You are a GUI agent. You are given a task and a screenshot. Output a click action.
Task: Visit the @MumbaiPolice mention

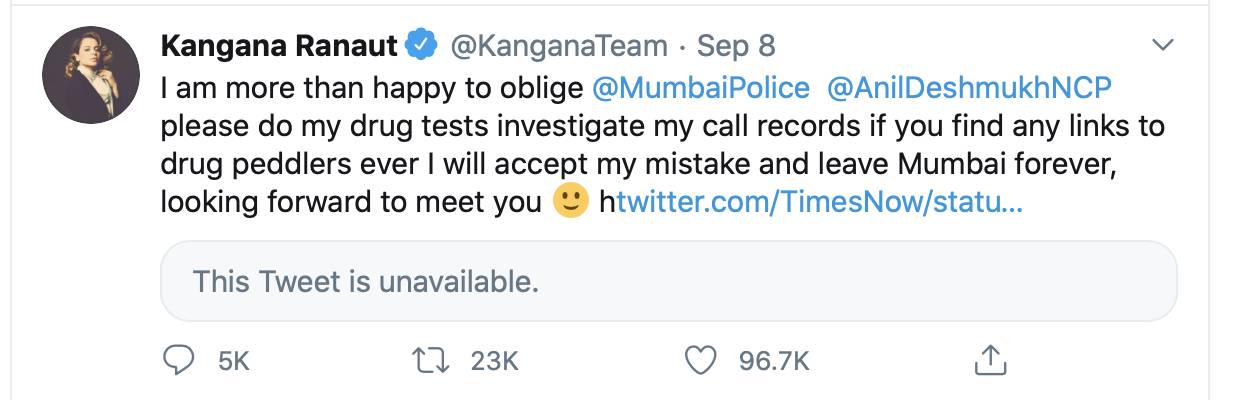click(701, 88)
